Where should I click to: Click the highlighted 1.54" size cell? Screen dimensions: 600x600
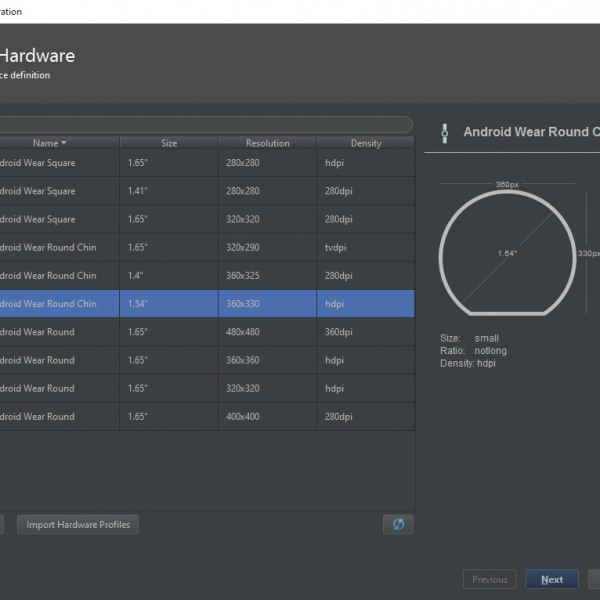tap(169, 303)
